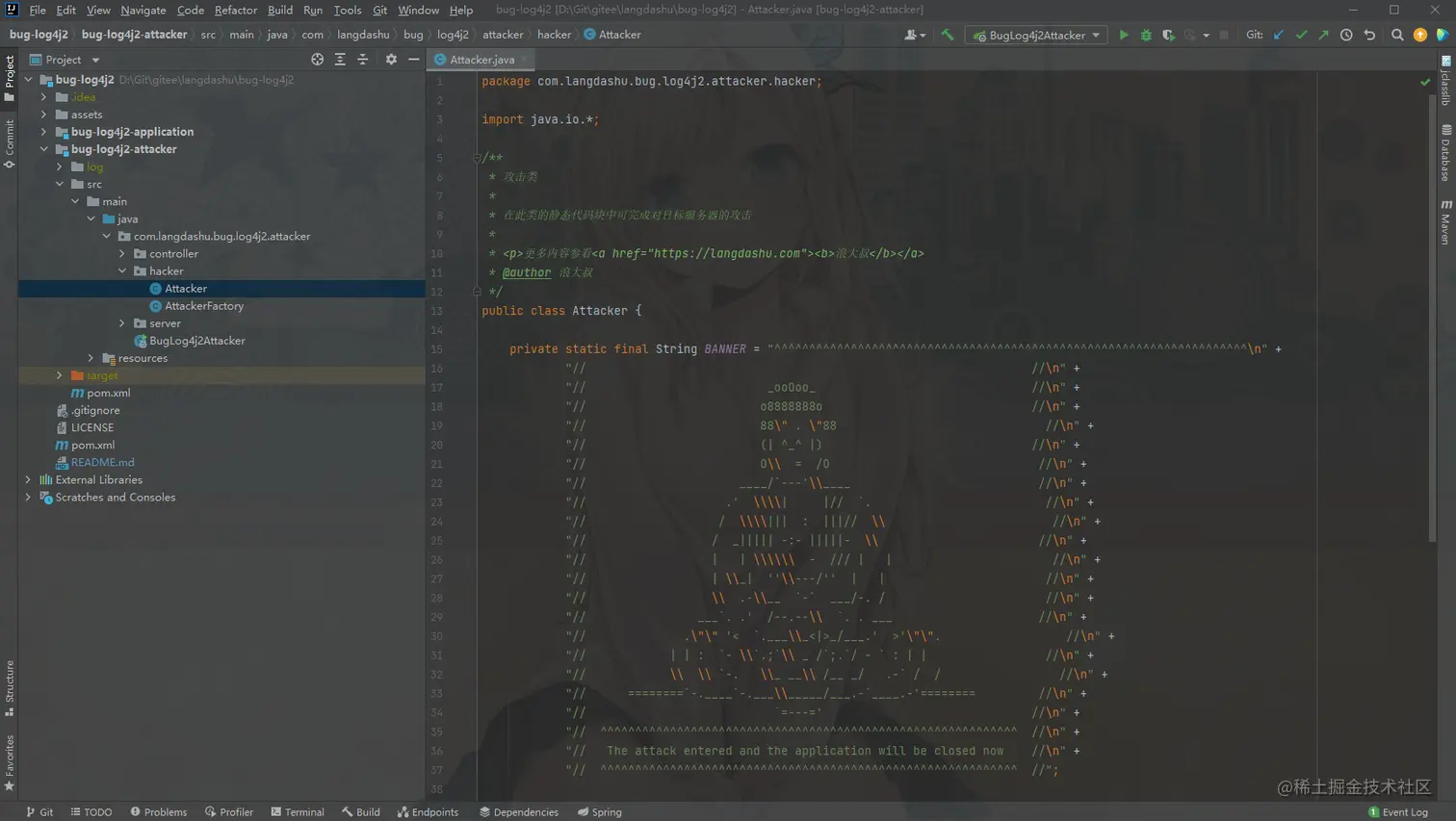Expand Scratches and Consoles node

tap(28, 498)
